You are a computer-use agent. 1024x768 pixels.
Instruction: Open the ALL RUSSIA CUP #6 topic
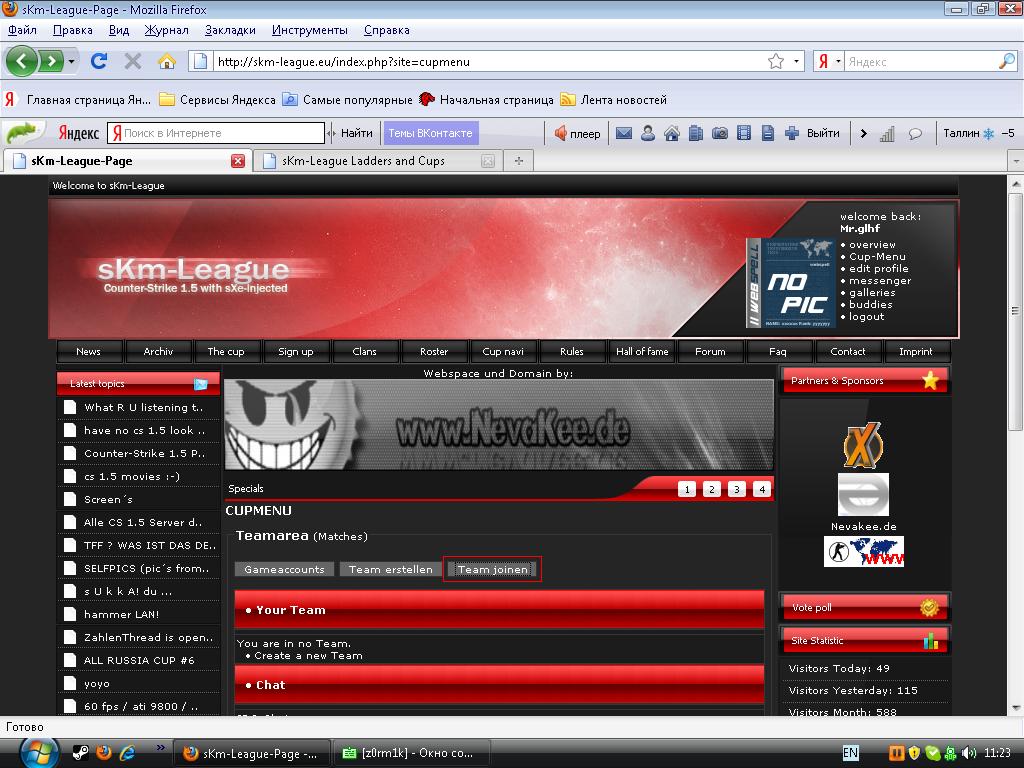(139, 660)
